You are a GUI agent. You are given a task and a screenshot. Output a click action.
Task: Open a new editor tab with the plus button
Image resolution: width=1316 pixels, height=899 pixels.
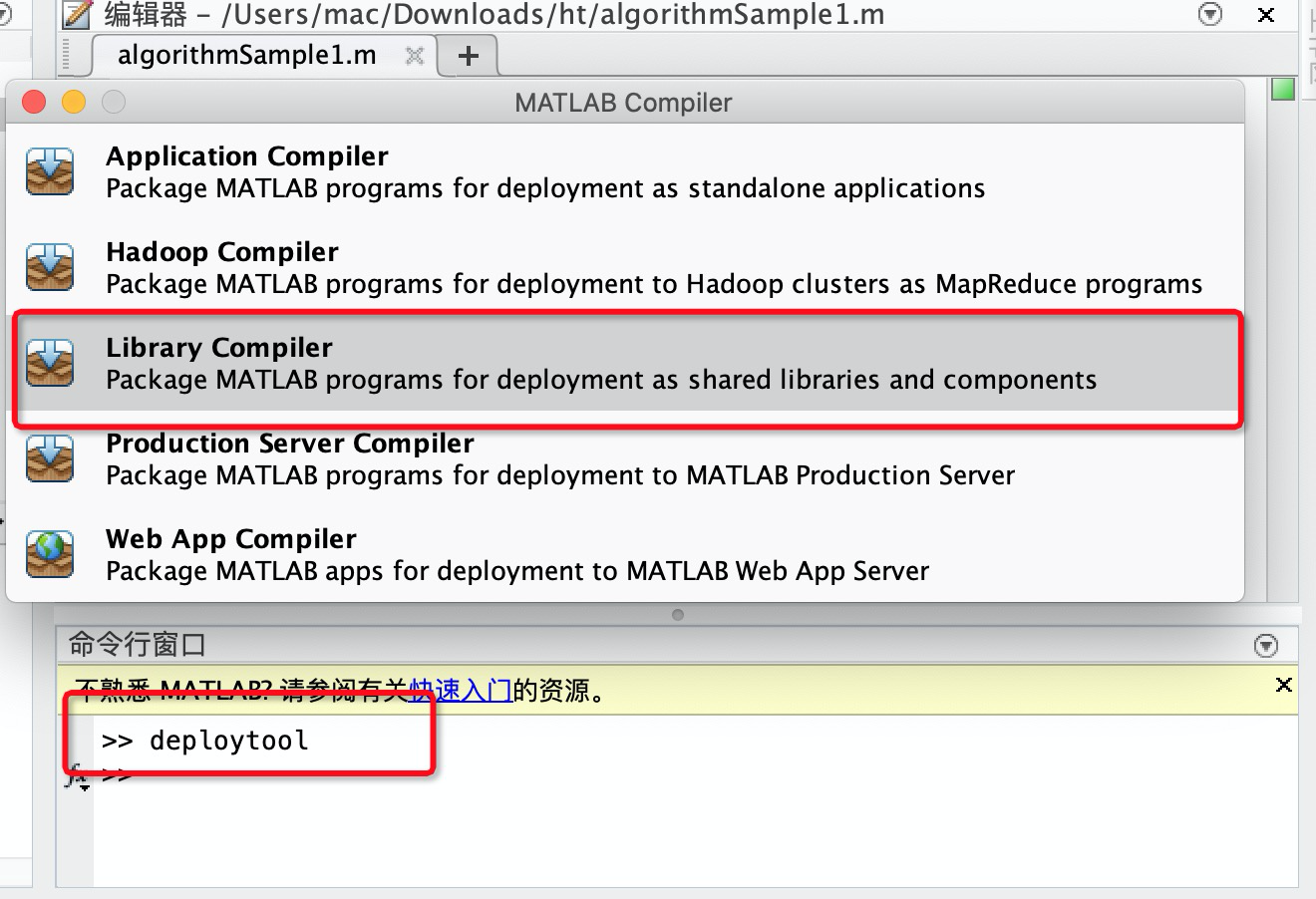coord(468,55)
